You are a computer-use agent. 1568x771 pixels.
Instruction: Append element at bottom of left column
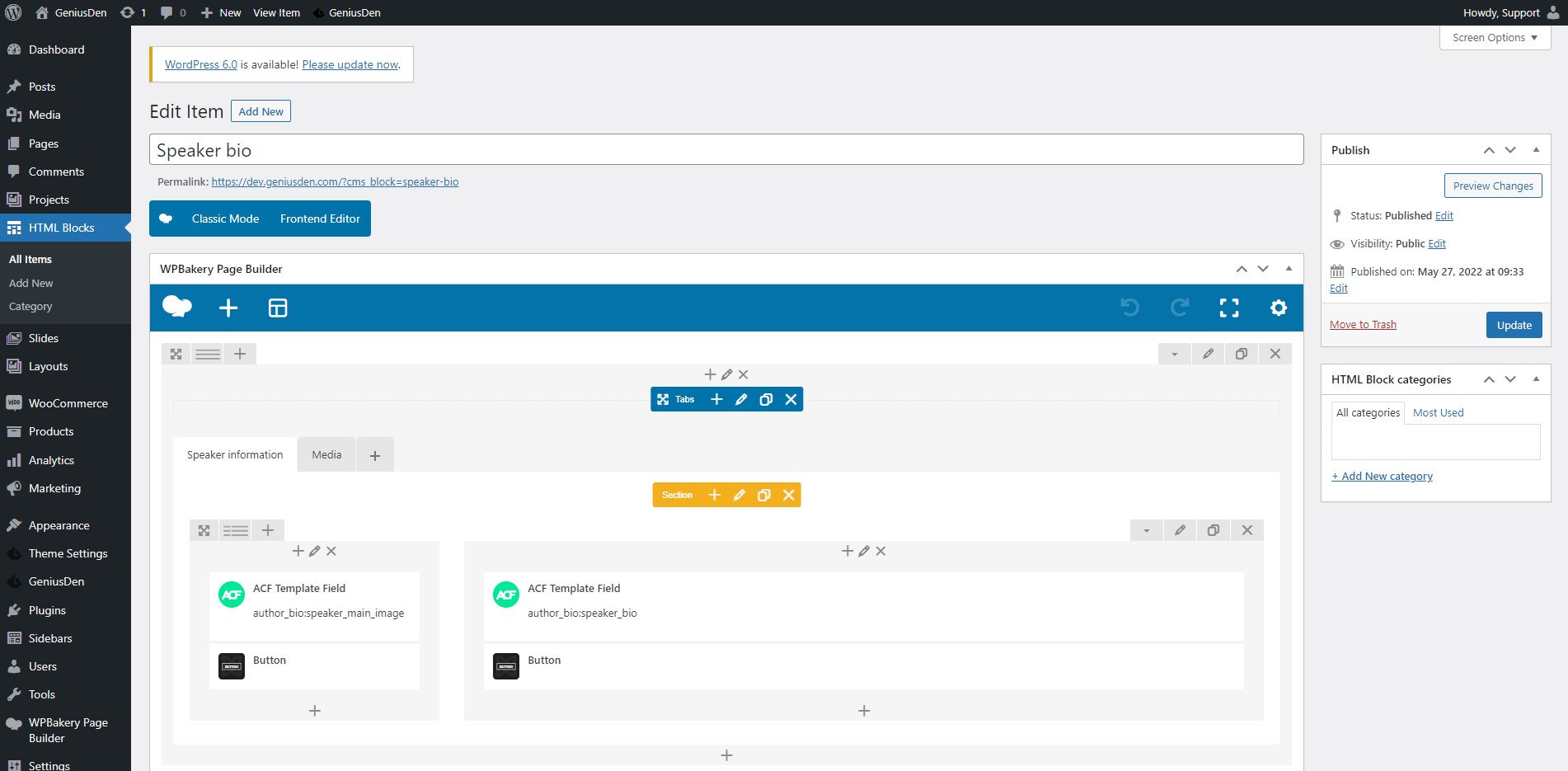click(x=314, y=711)
